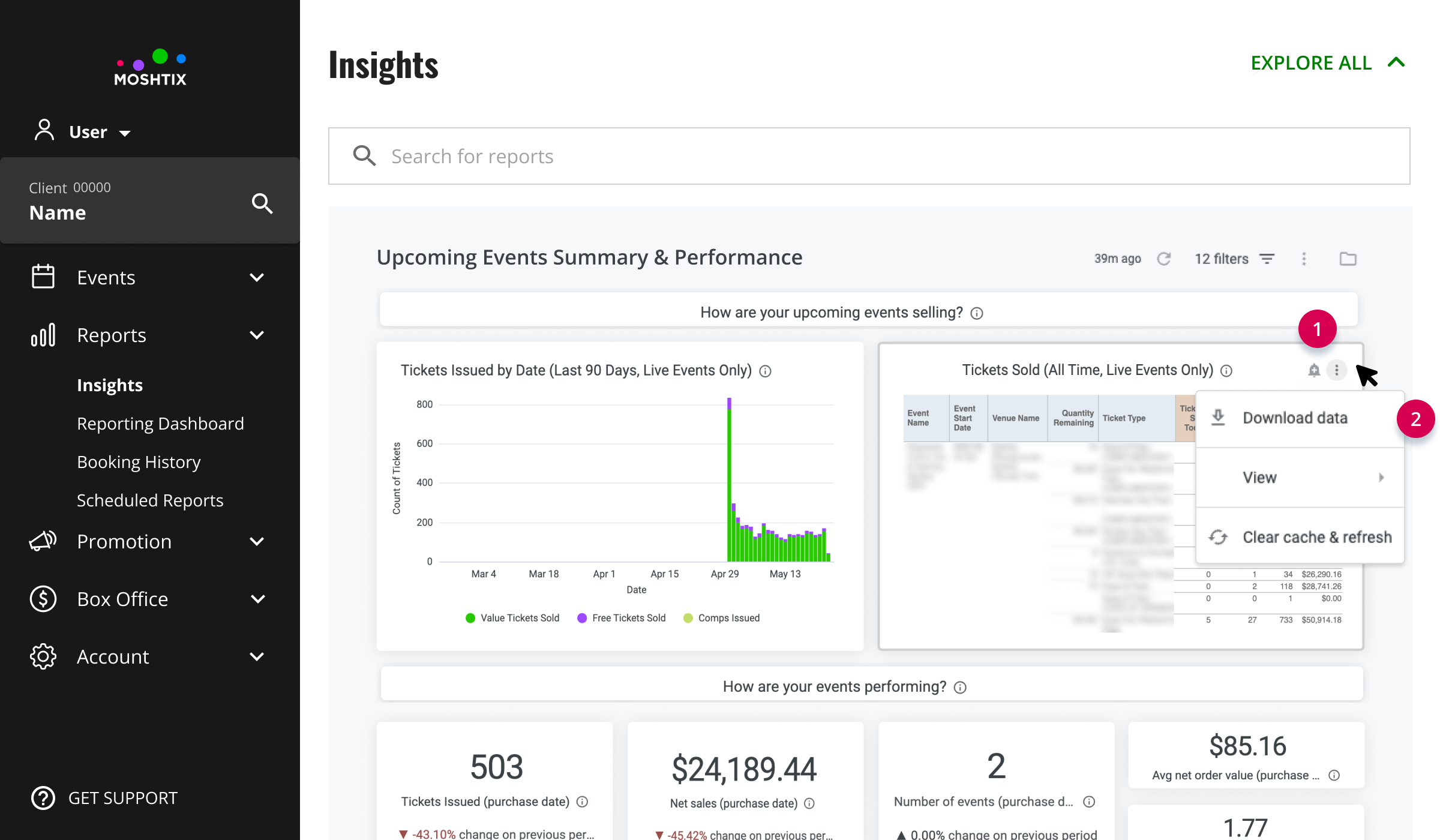Open the Reporting Dashboard link

coord(160,424)
